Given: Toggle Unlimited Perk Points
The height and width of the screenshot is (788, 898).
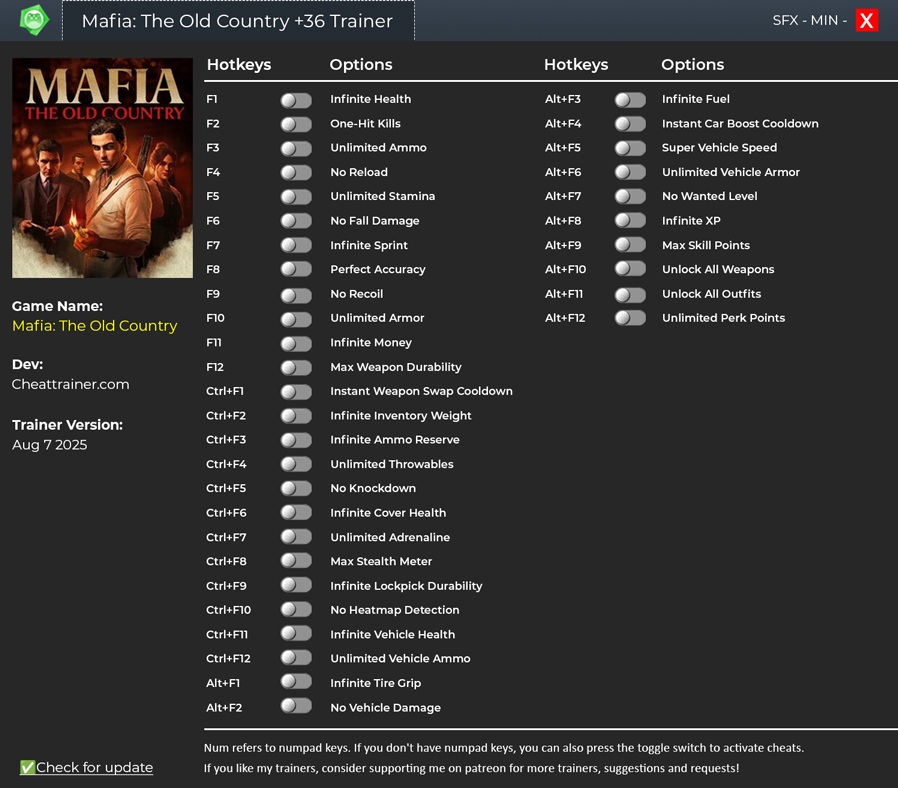Looking at the screenshot, I should click(x=630, y=318).
